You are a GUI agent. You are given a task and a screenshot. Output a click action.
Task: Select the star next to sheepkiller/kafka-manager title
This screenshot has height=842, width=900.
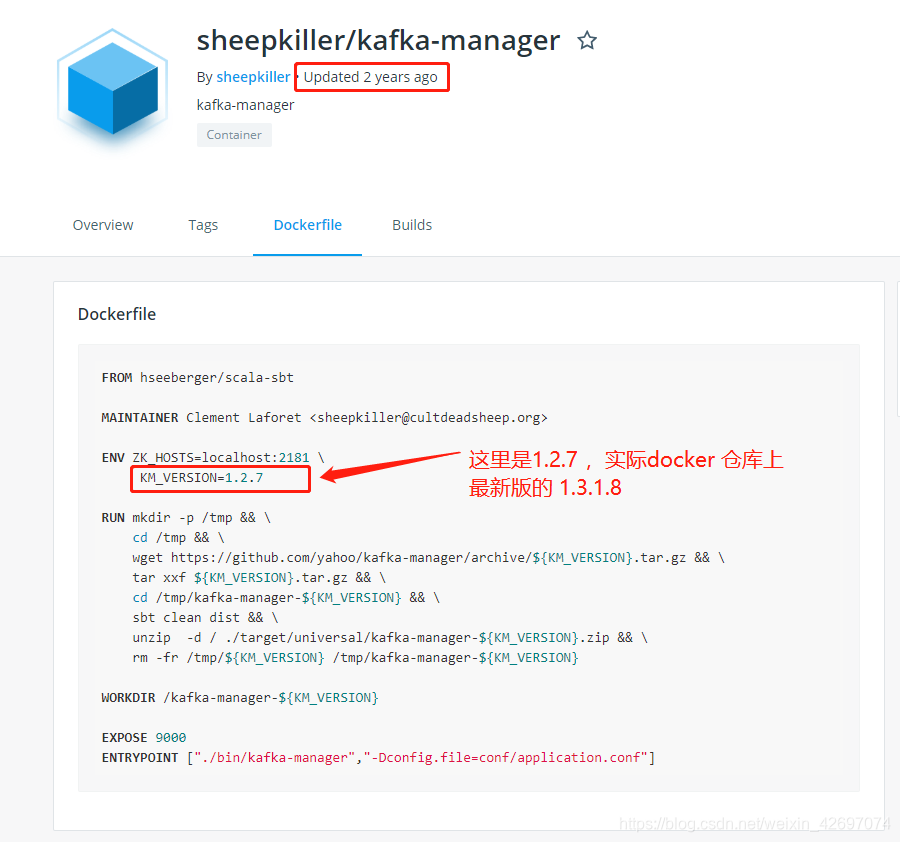point(587,40)
